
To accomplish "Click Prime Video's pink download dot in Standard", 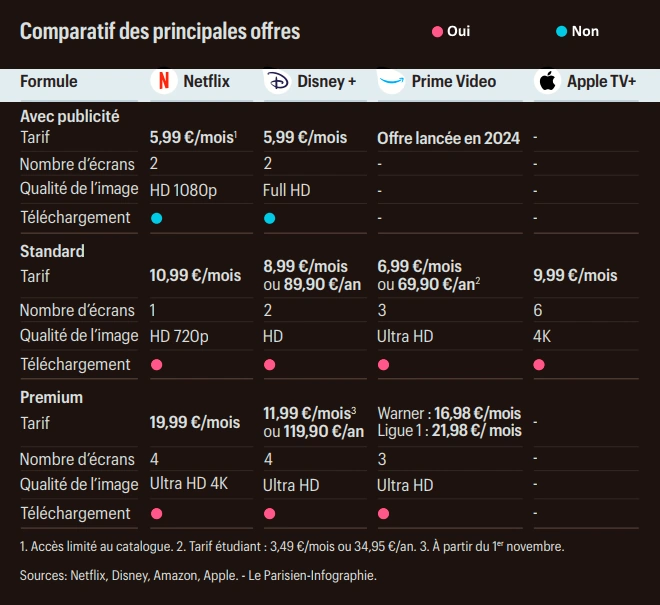I will pos(383,365).
